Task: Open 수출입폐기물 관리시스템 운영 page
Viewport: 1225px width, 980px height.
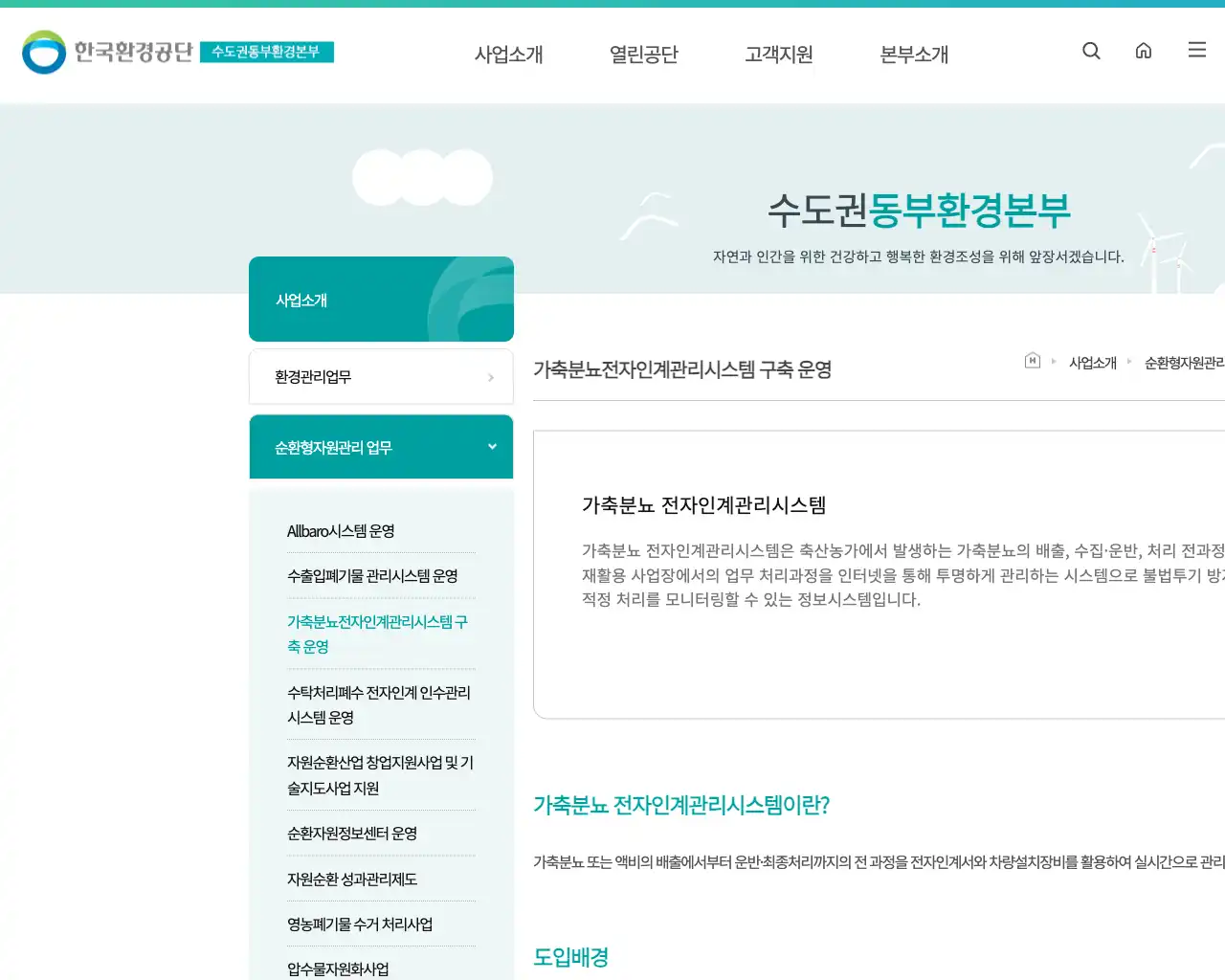Action: pyautogui.click(x=373, y=576)
